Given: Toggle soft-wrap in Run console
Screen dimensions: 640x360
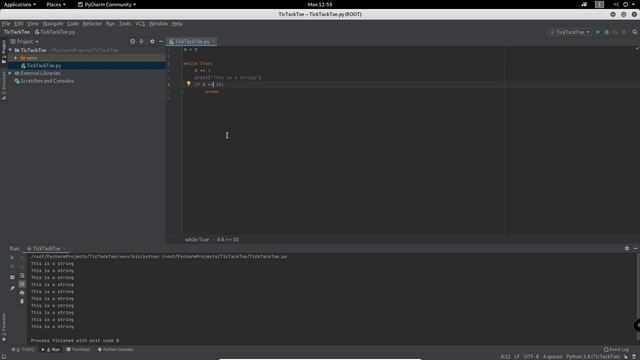Looking at the screenshot, I should pyautogui.click(x=22, y=276).
